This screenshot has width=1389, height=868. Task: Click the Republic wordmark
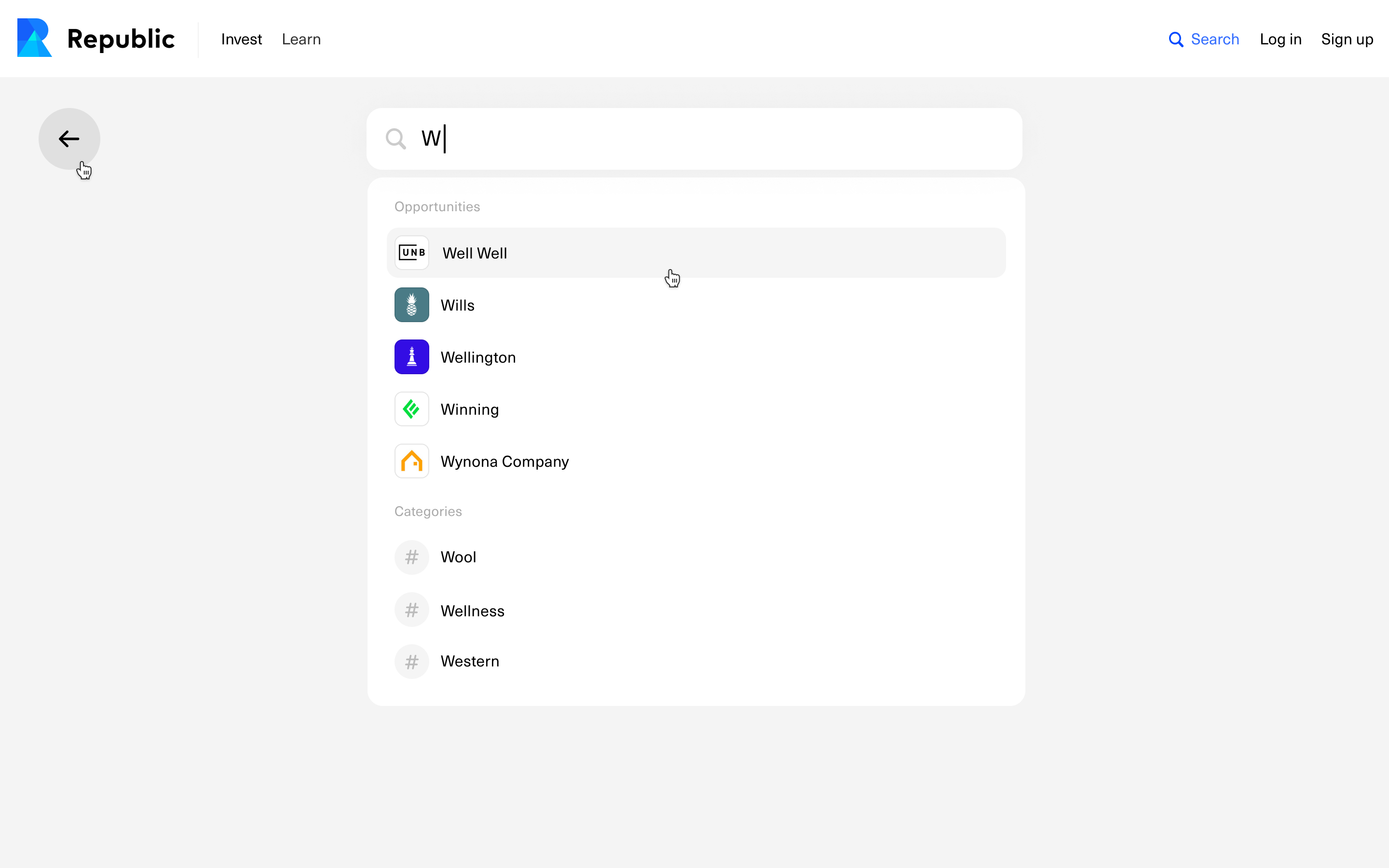[121, 40]
